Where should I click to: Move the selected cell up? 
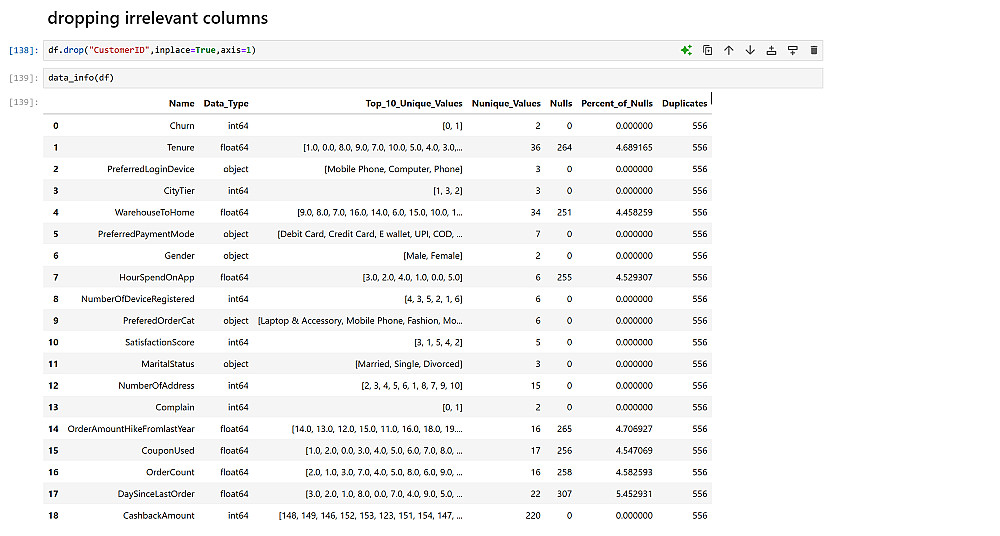coord(728,50)
